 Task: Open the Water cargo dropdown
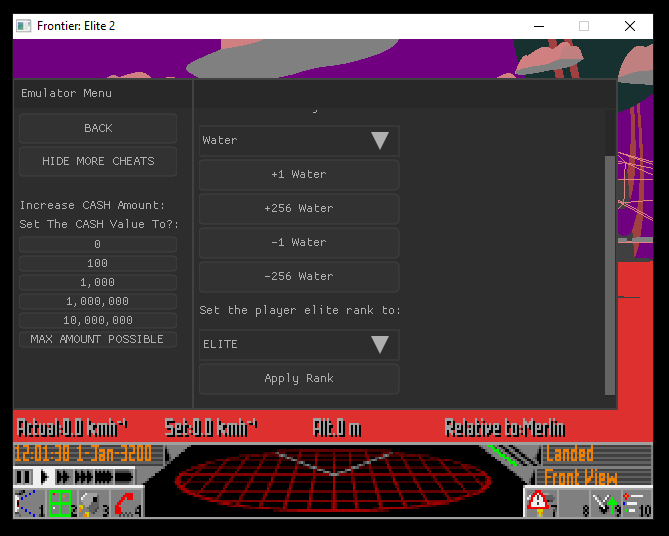299,140
